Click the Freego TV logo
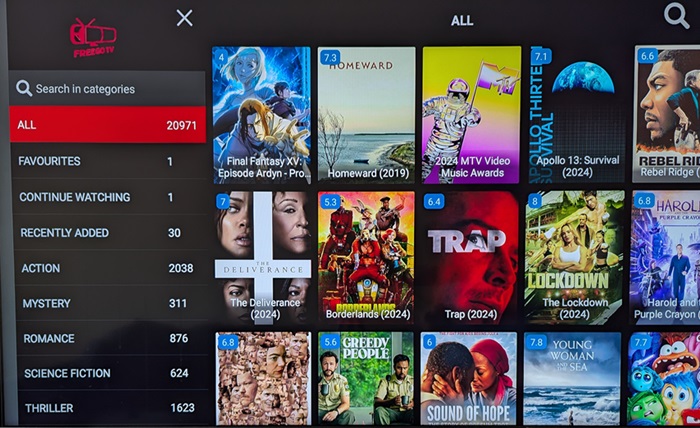Image resolution: width=700 pixels, height=428 pixels. pyautogui.click(x=93, y=37)
